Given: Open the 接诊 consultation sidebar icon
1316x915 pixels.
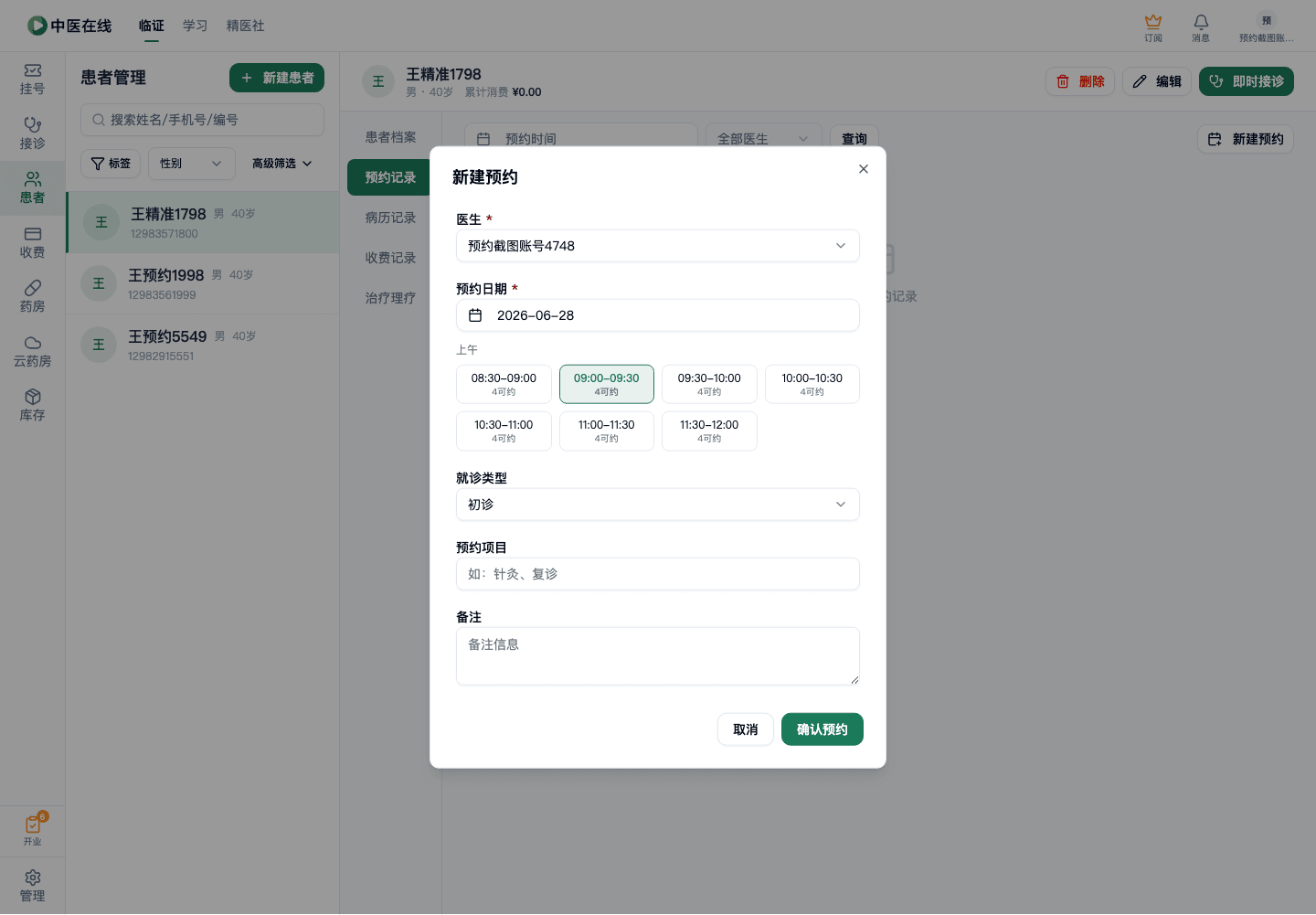Looking at the screenshot, I should [32, 134].
